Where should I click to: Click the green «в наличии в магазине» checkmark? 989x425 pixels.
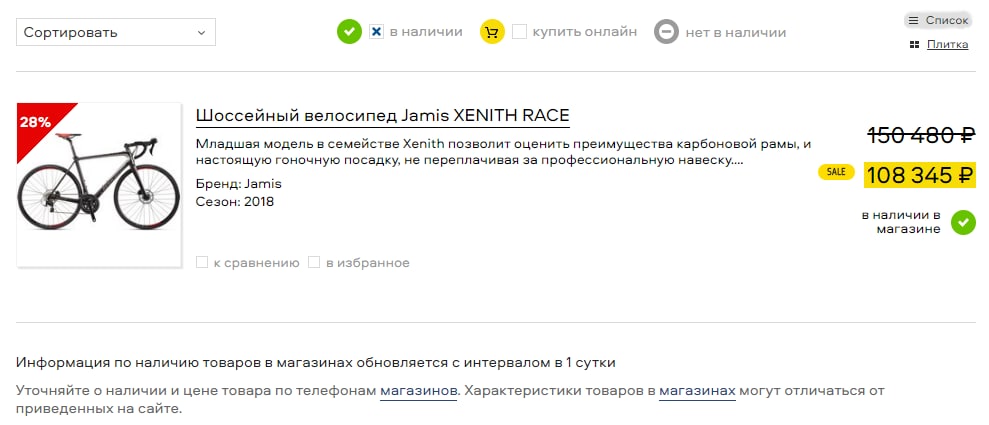click(x=963, y=222)
